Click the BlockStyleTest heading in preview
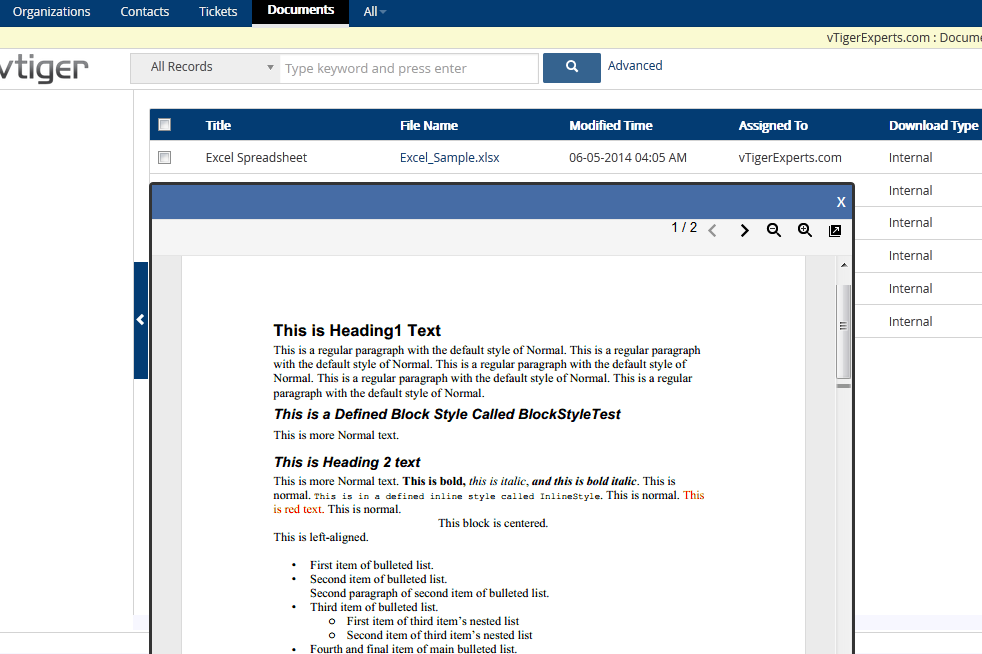The height and width of the screenshot is (654, 982). [447, 414]
